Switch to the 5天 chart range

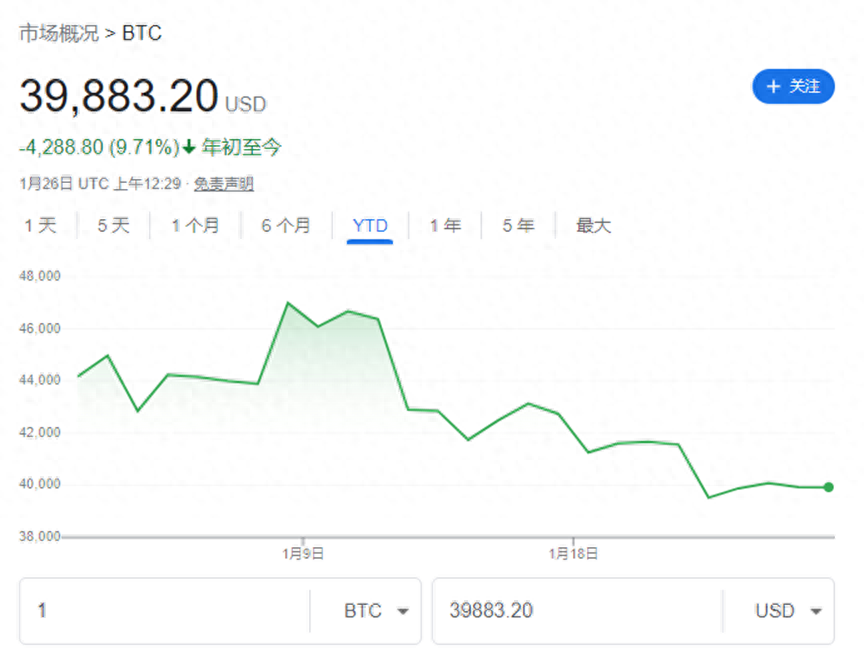tap(113, 225)
